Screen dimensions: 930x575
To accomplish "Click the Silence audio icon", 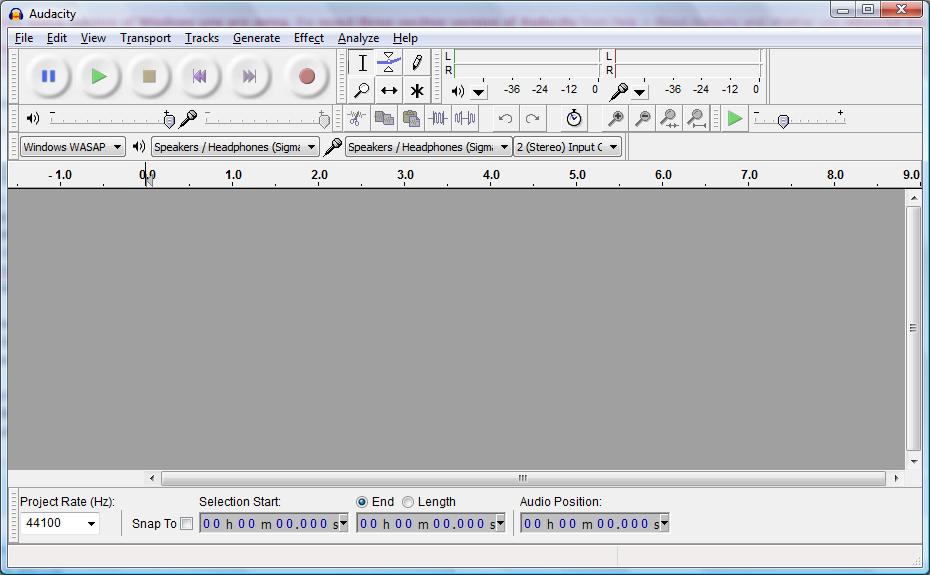I will pyautogui.click(x=465, y=119).
